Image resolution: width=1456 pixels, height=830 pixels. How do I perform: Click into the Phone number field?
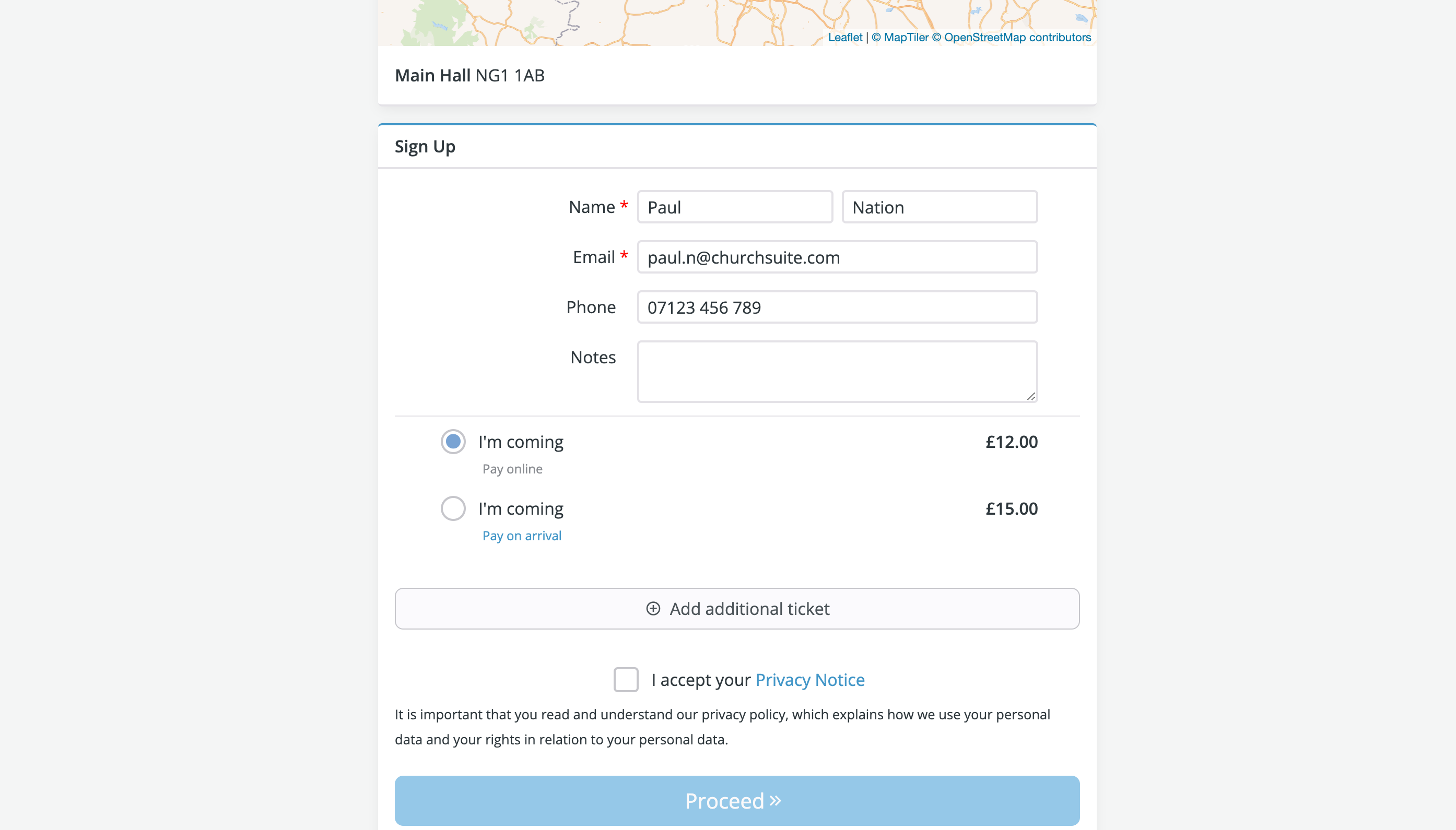tap(837, 307)
